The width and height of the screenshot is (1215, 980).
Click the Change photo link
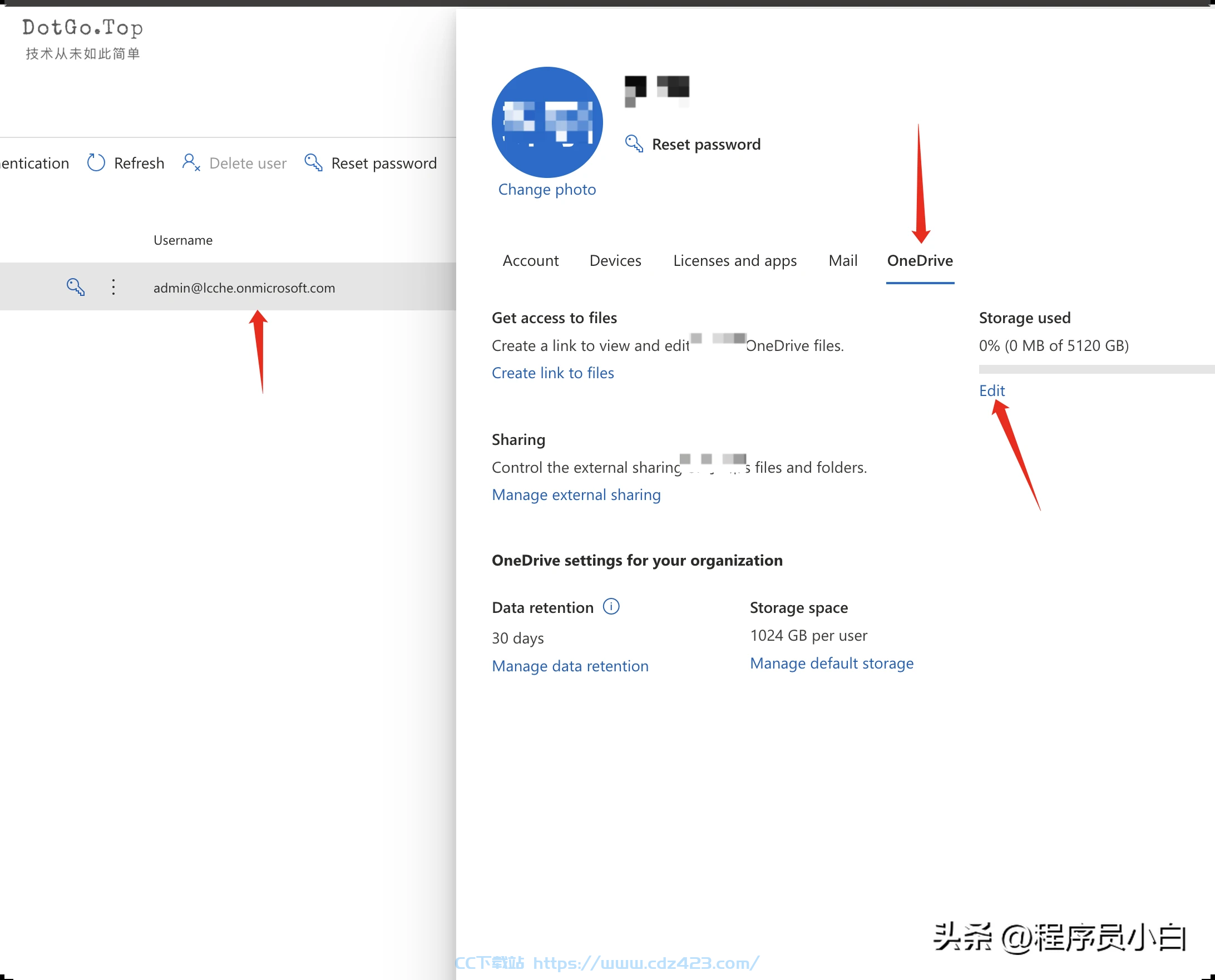(x=547, y=189)
